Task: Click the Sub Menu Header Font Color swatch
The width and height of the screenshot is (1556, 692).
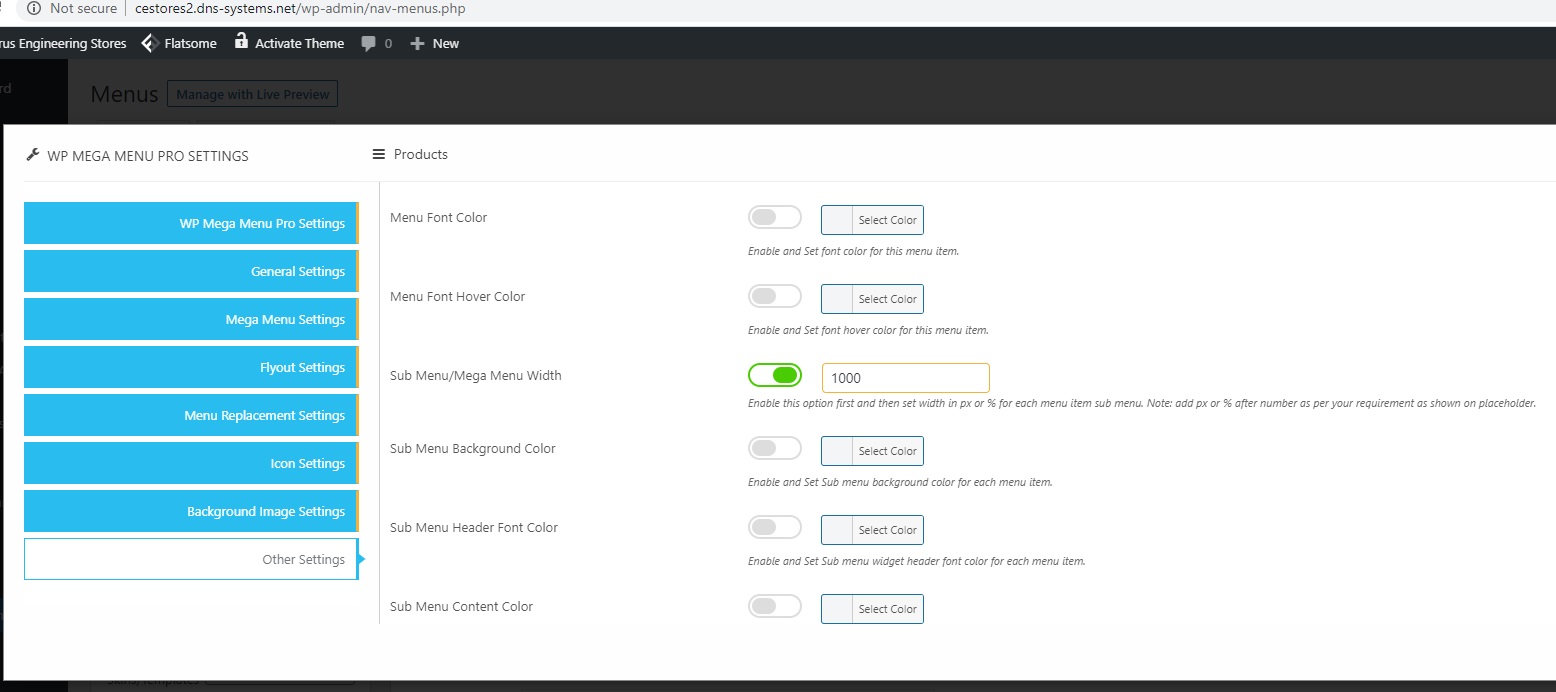Action: coord(837,530)
